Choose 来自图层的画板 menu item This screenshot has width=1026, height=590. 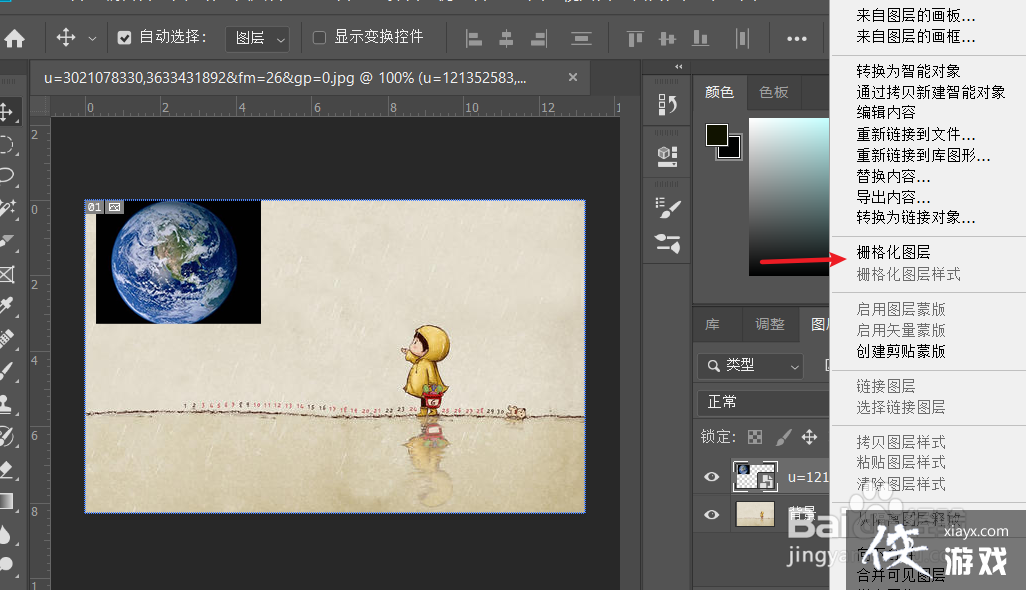click(x=915, y=16)
